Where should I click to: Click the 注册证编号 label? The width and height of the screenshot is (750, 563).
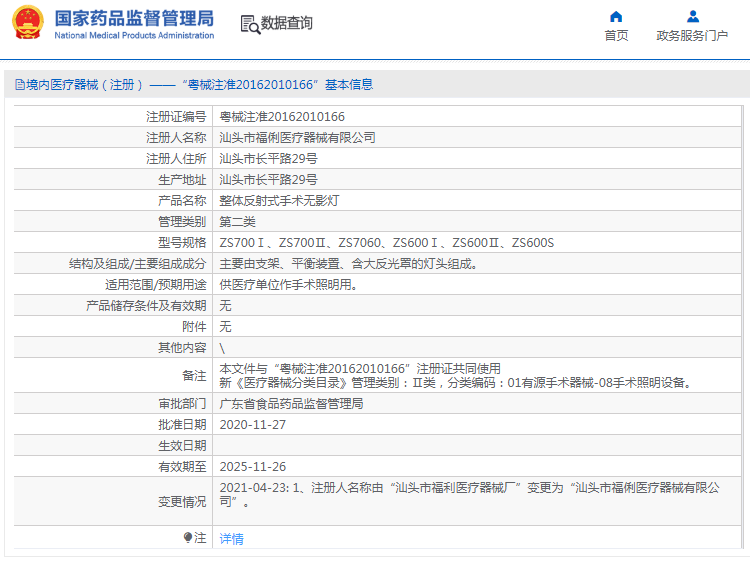click(176, 117)
